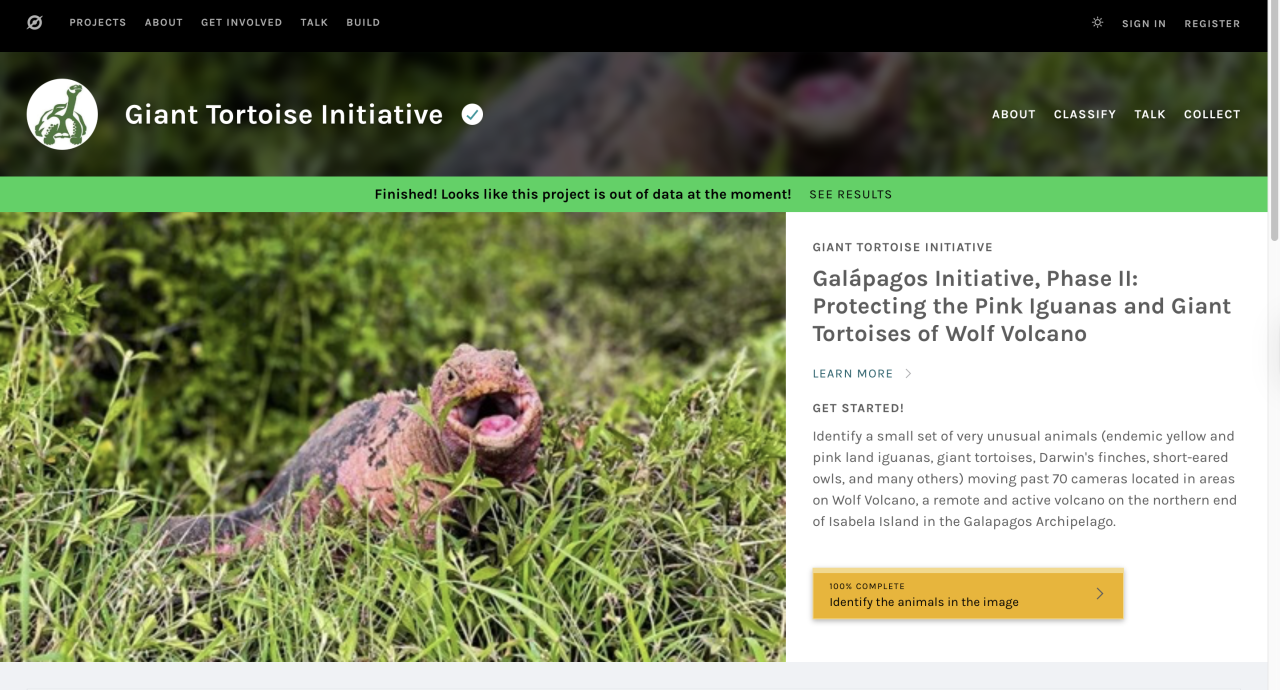
Task: Open the Giant Tortoise project avatar
Action: pyautogui.click(x=62, y=114)
